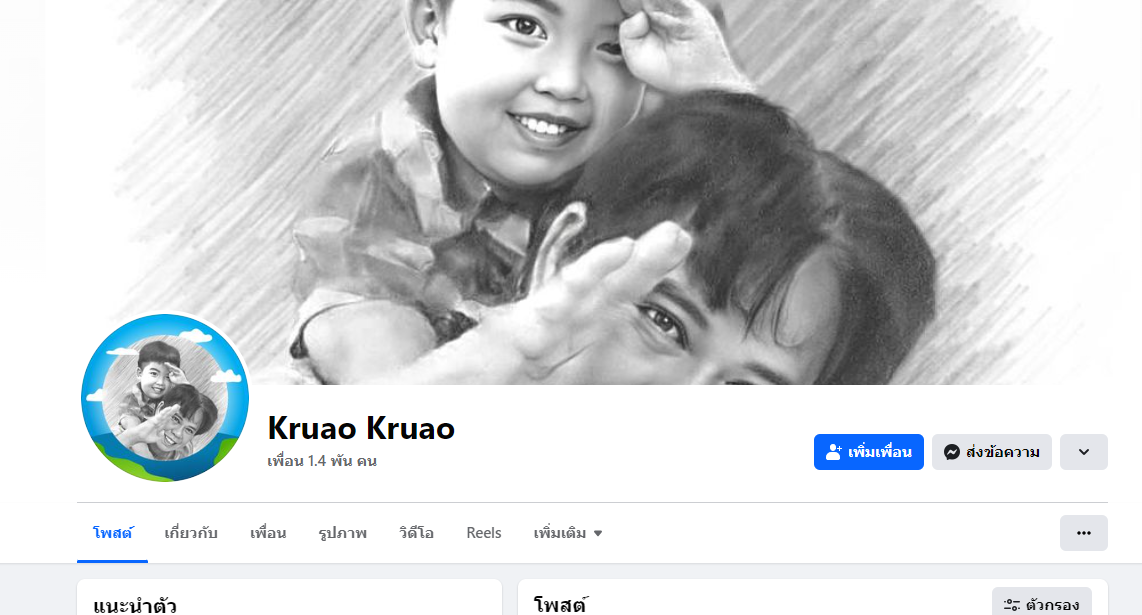Image resolution: width=1142 pixels, height=615 pixels.
Task: Open the เกี่ยวกับ tab
Action: tap(191, 533)
